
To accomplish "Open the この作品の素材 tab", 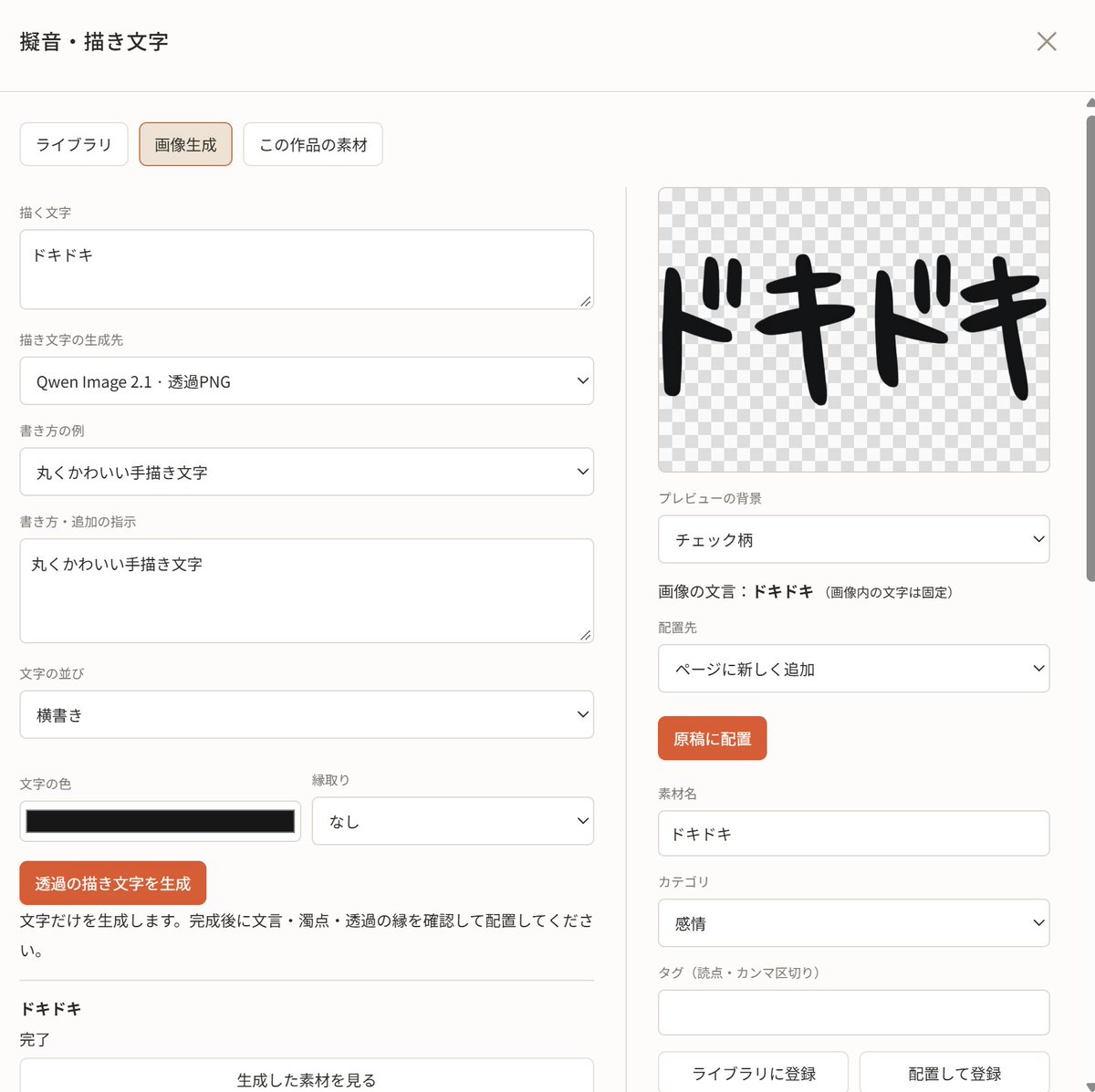I will (313, 144).
